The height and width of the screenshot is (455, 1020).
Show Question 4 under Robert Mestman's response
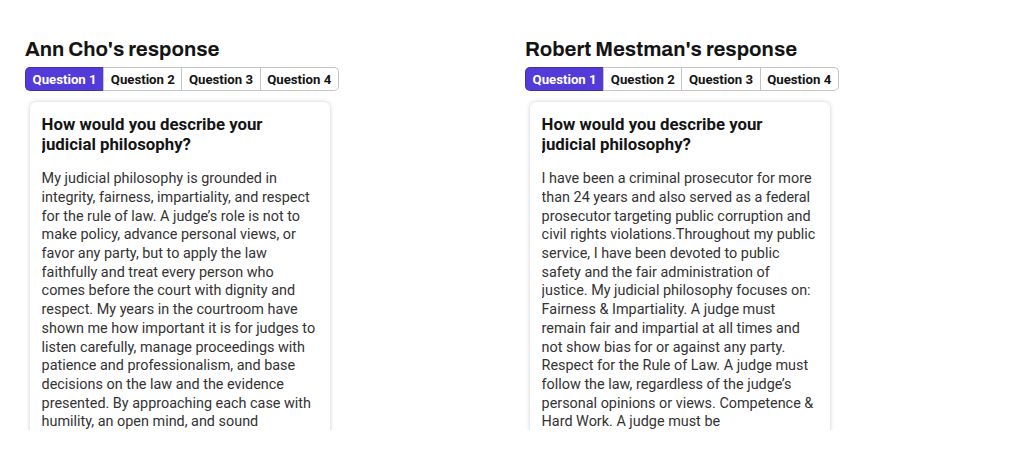point(799,80)
